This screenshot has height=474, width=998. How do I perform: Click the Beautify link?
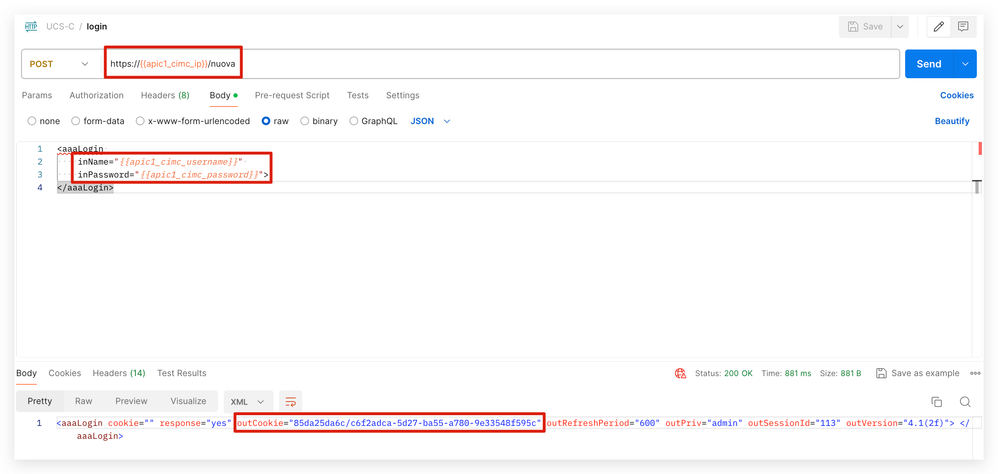pos(952,121)
